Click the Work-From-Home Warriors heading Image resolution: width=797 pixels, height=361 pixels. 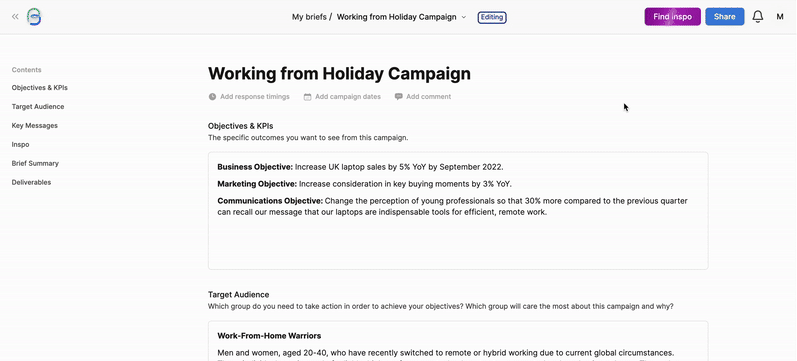tap(269, 336)
